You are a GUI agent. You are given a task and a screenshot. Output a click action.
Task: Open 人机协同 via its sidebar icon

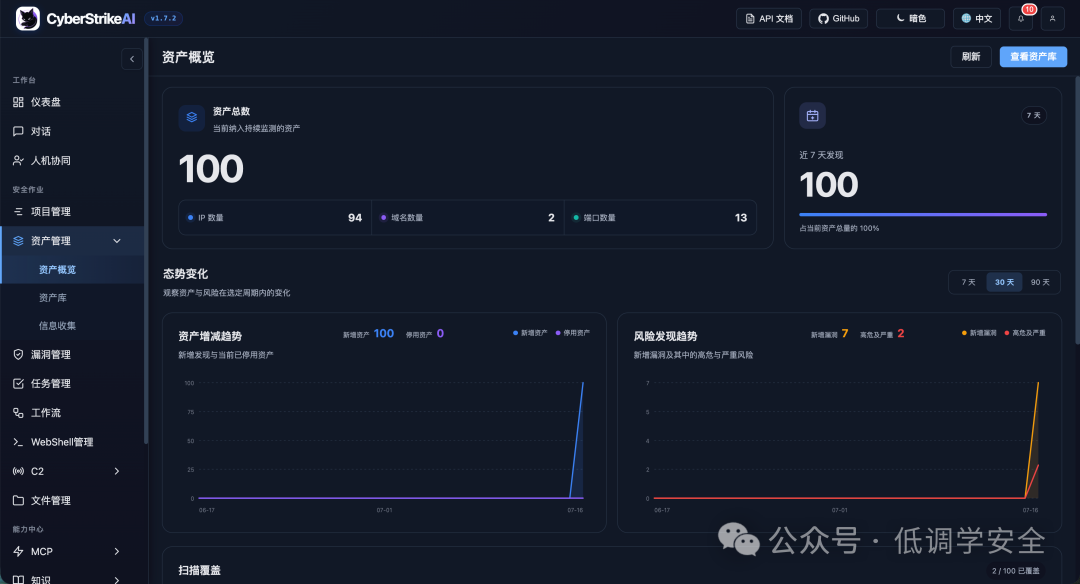pos(19,160)
